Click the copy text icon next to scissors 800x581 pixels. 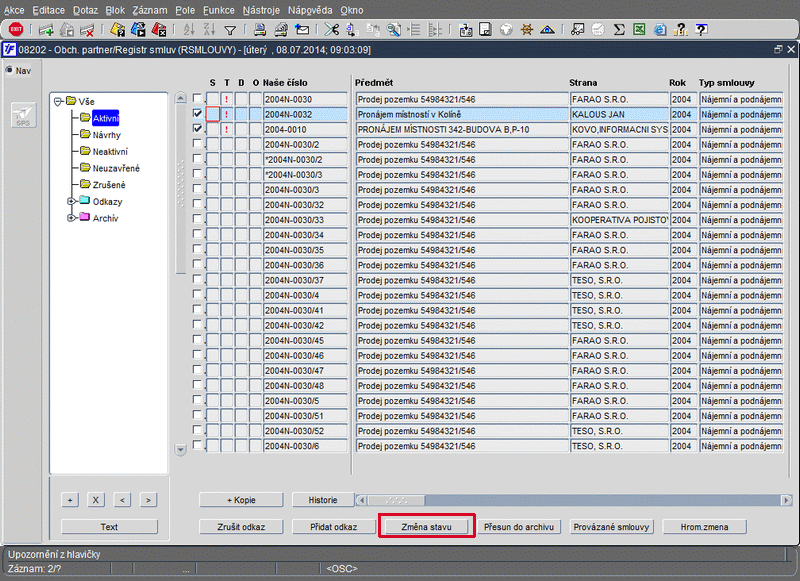pos(352,30)
